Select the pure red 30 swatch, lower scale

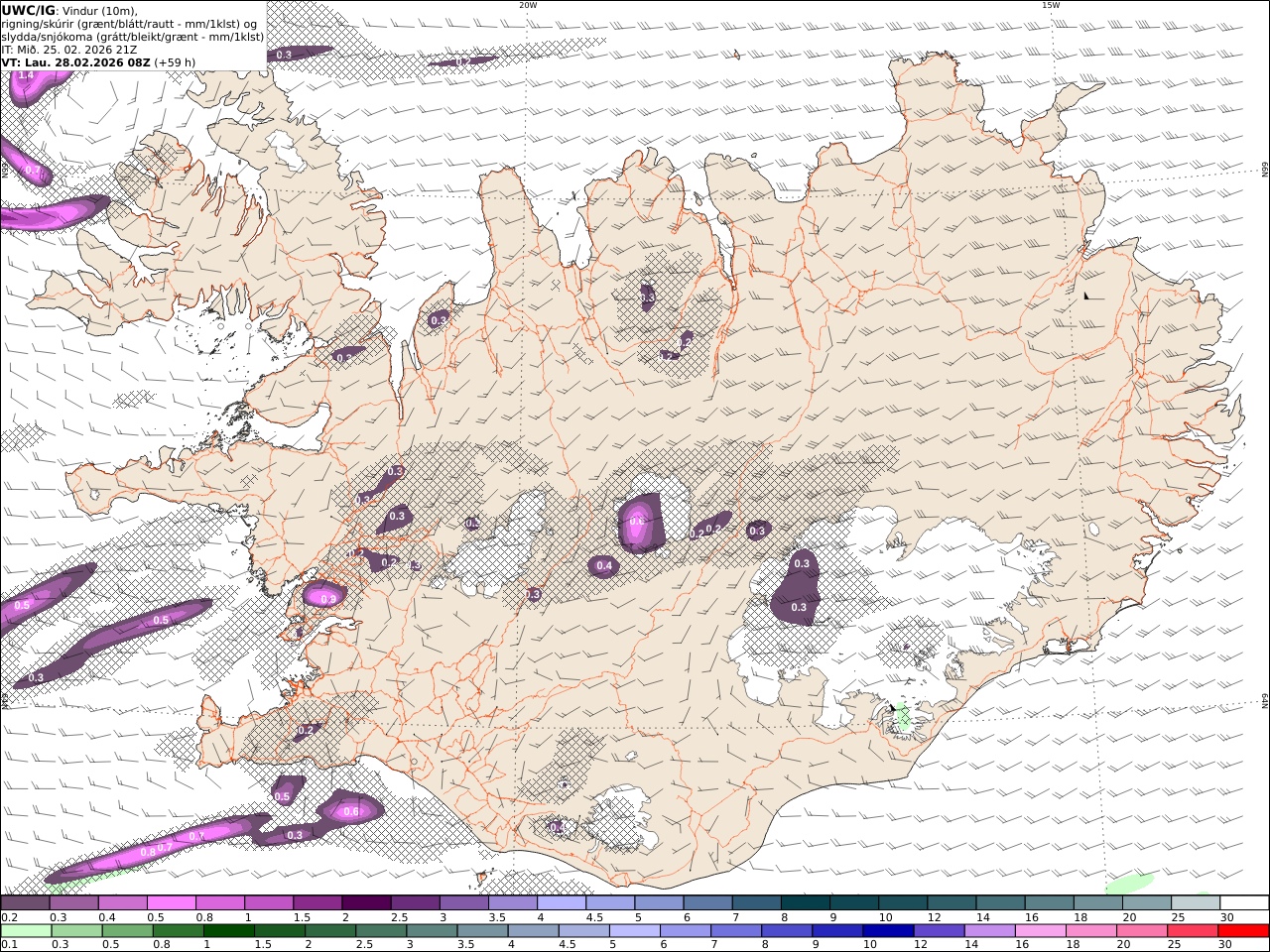[1244, 931]
